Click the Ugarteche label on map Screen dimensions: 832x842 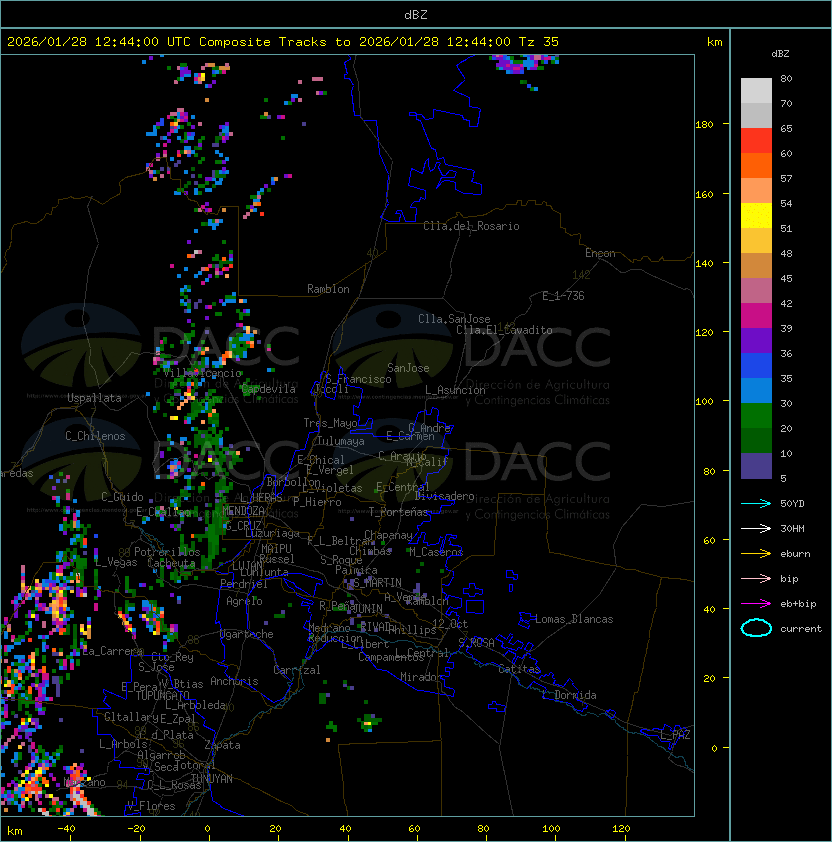(247, 634)
